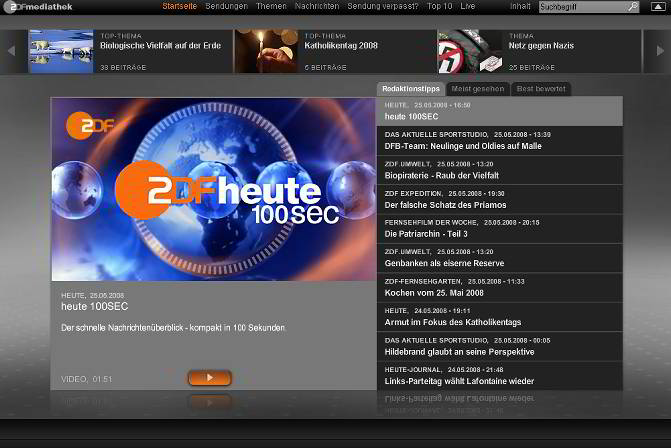Open the Netz gegen Nazis thumbnail
This screenshot has width=671, height=448.
point(469,51)
